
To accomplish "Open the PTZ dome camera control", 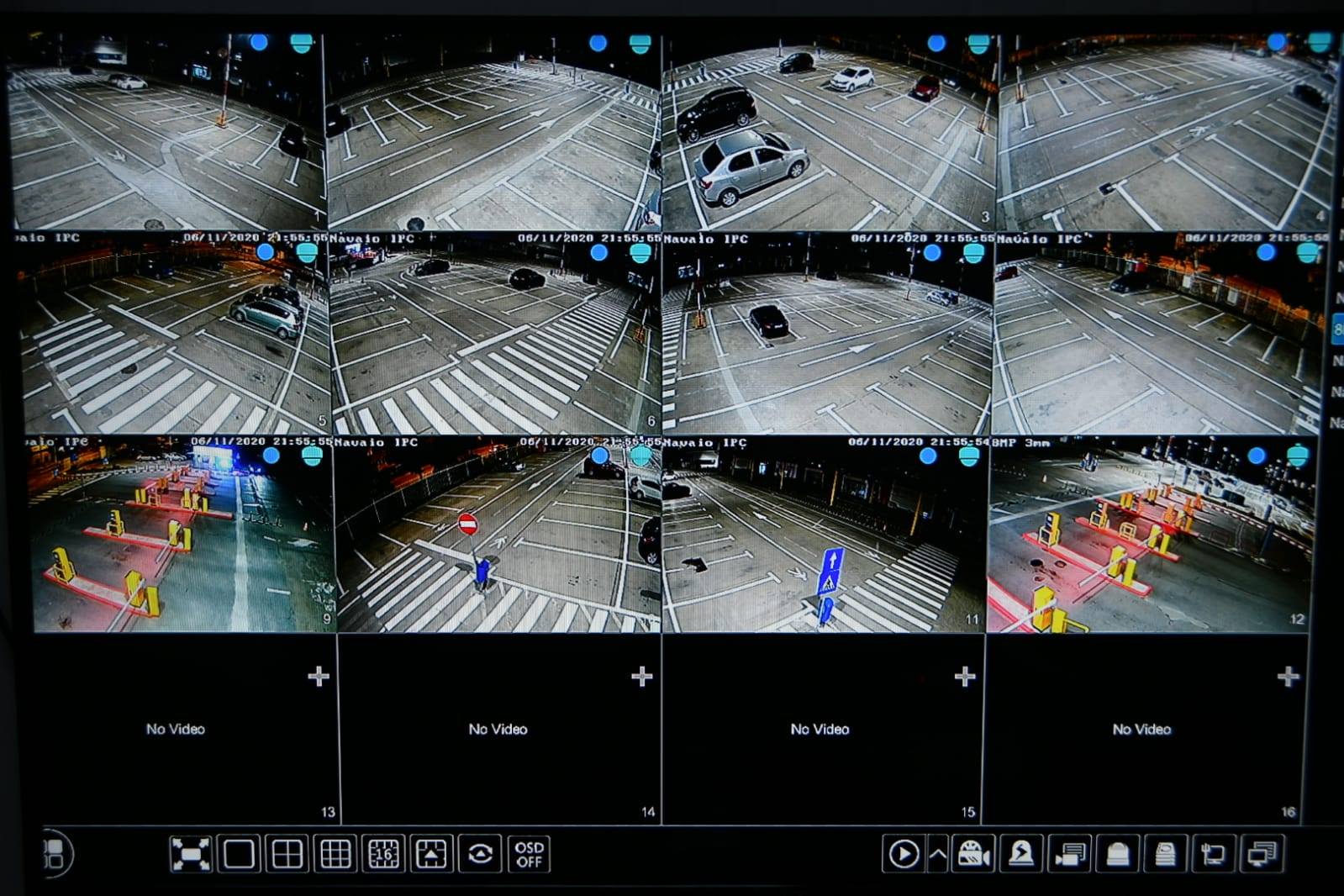I will point(1117,855).
